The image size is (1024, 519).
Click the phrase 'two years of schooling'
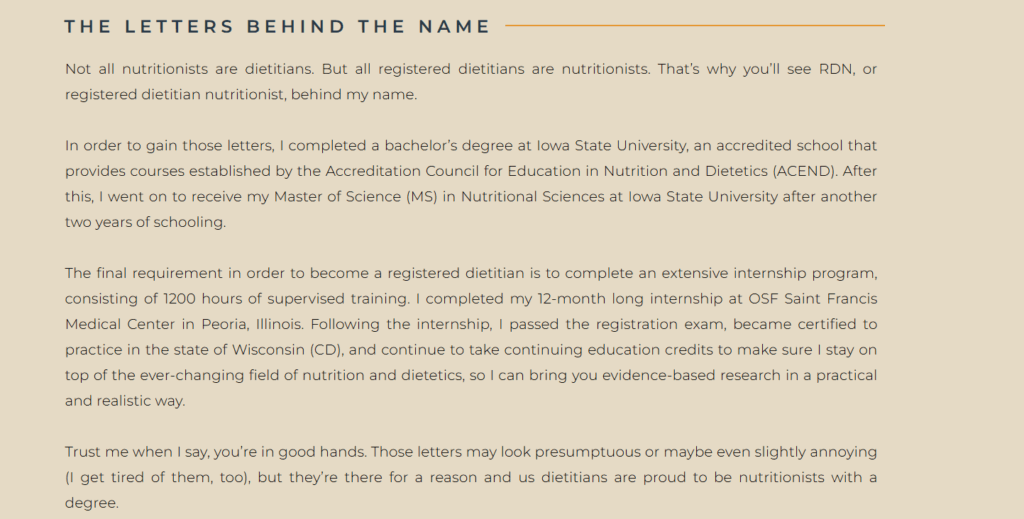(145, 223)
